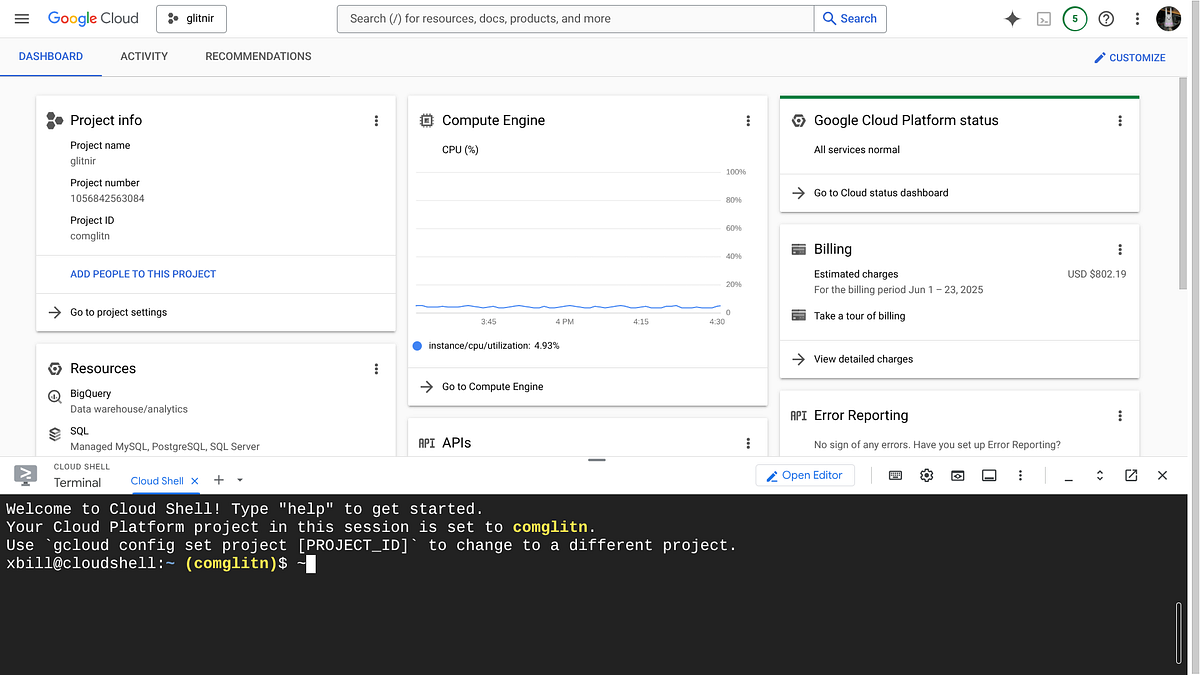
Task: Open the three-dot menu on the Billing card
Action: [x=1119, y=249]
